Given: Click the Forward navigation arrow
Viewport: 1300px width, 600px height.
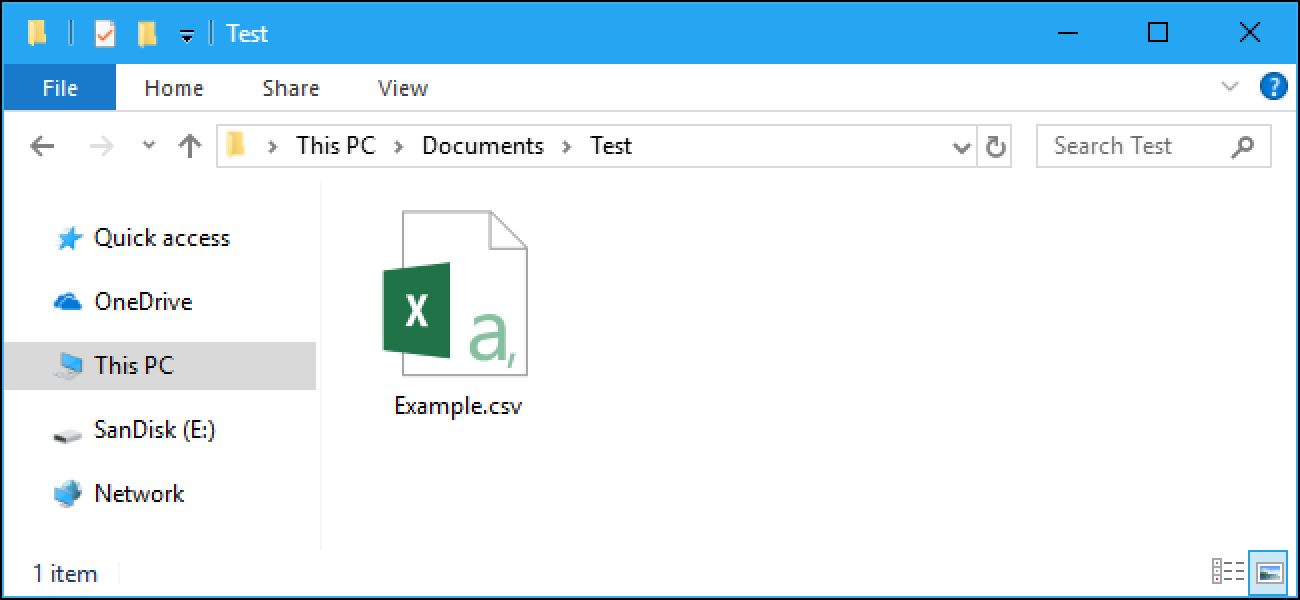Looking at the screenshot, I should pos(102,147).
